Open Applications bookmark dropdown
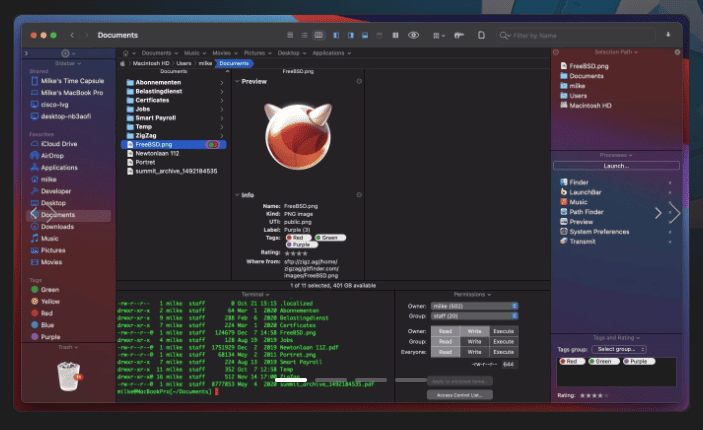Viewport: 703px width, 430px height. point(331,53)
